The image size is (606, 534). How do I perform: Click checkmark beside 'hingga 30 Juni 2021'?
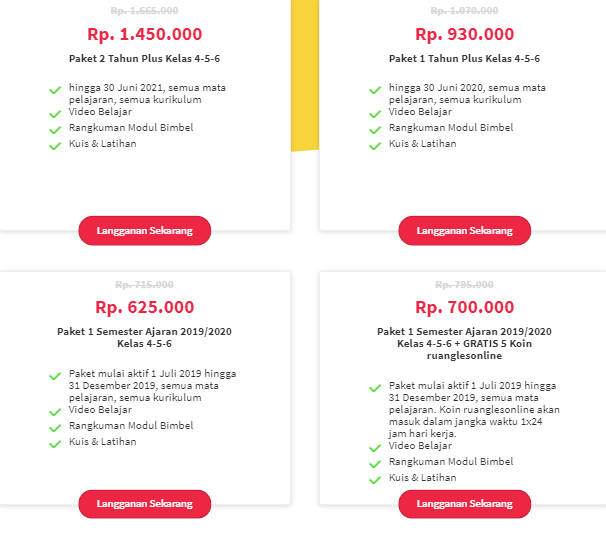coord(55,90)
